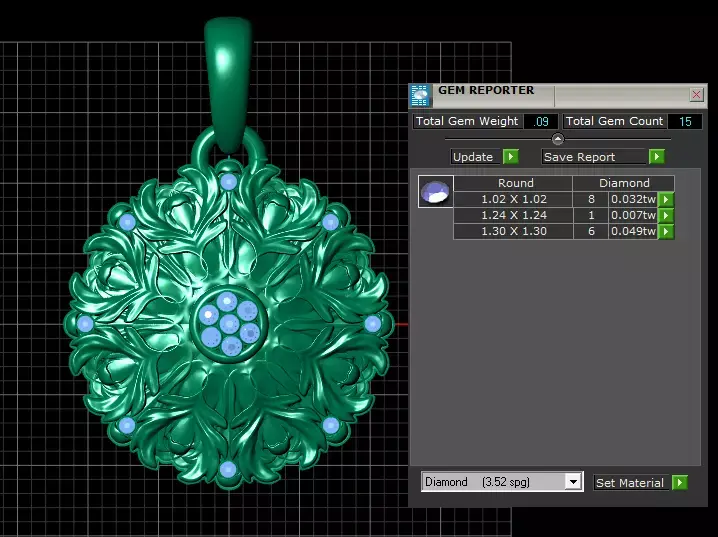
Task: Click the Total Gem Count value 15
Action: (685, 121)
